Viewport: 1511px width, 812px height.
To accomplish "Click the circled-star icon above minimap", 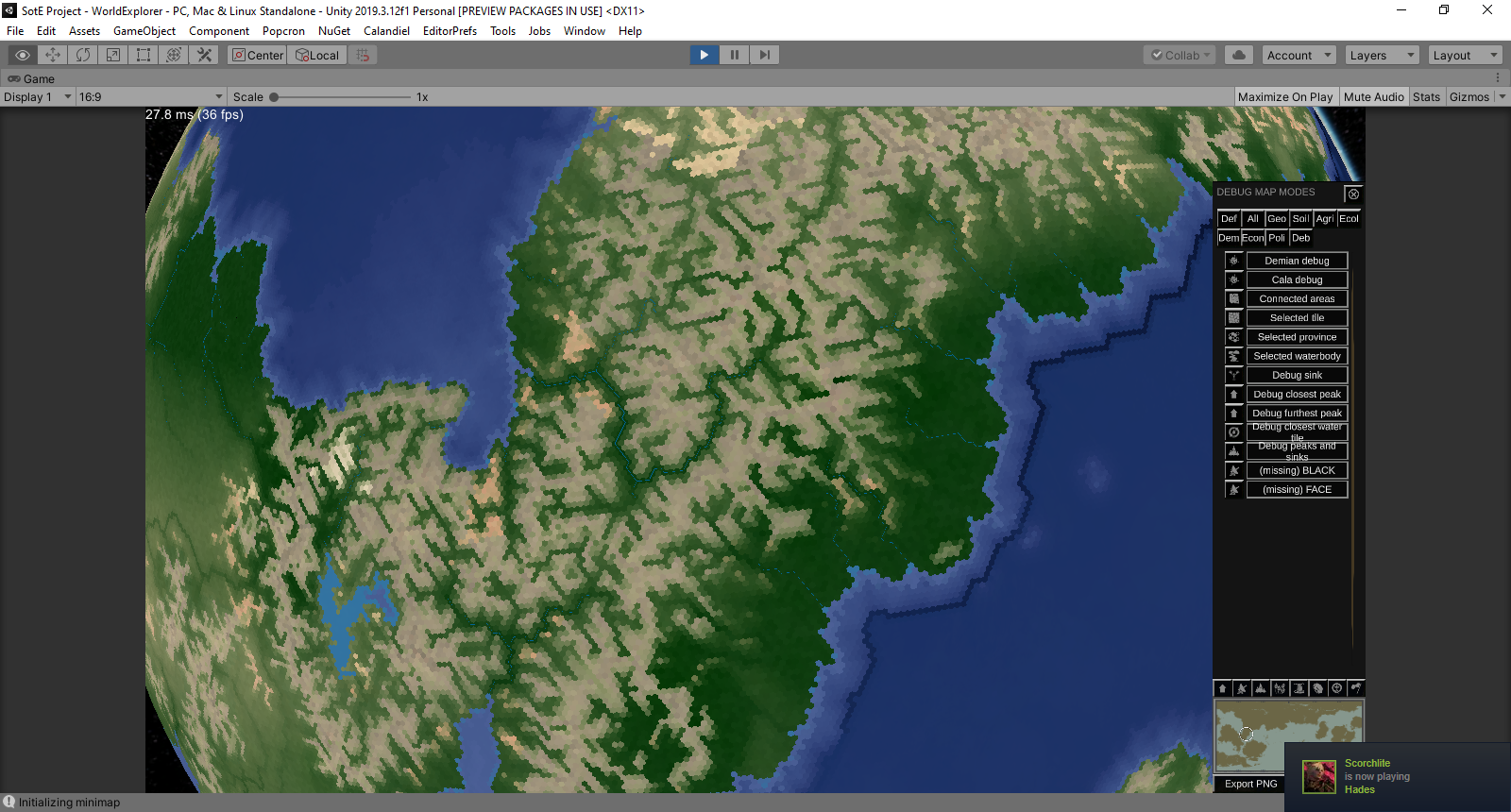I will (1336, 688).
